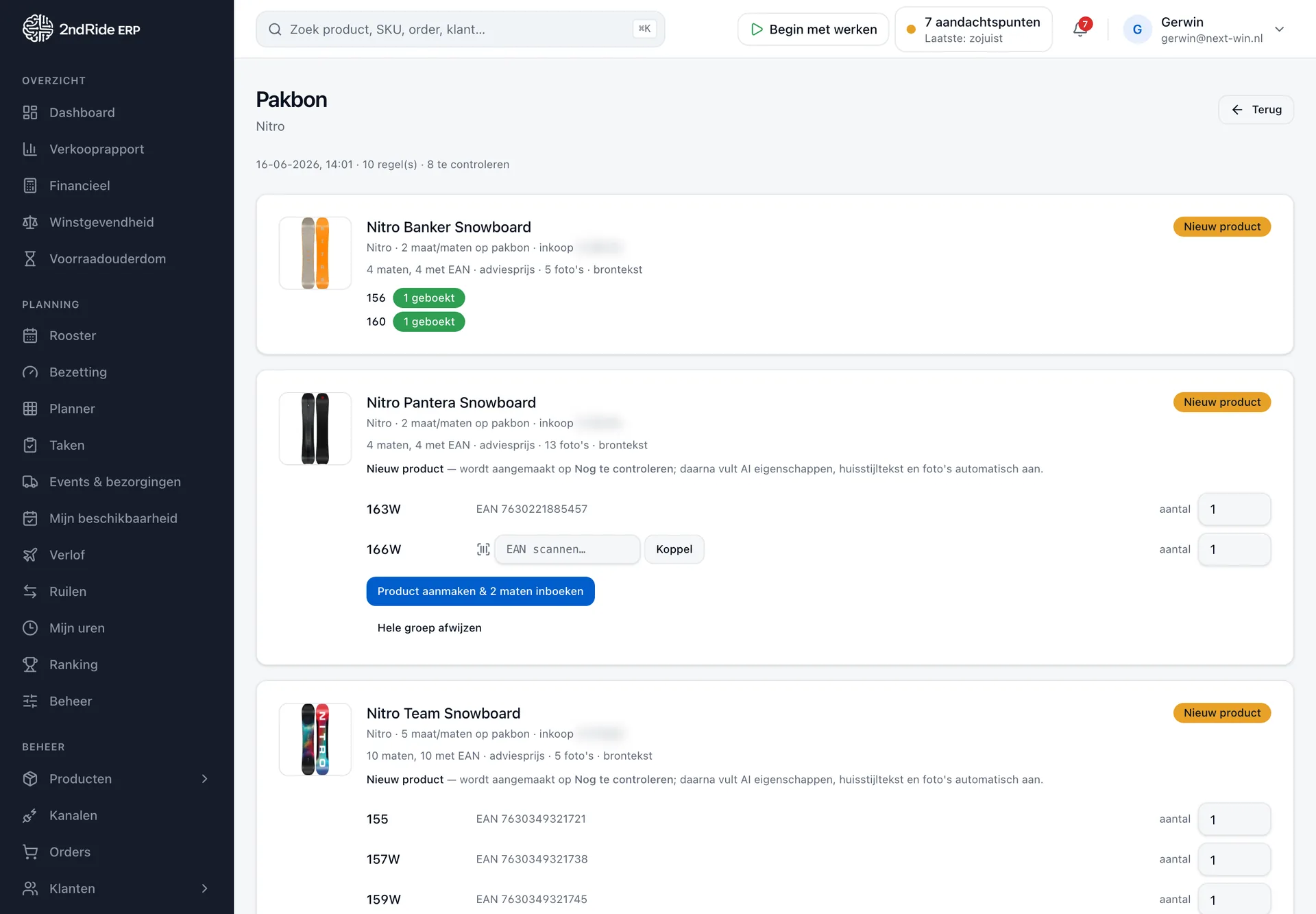Click the 1 geboekt badge for size 156
This screenshot has height=914, width=1316.
click(429, 298)
